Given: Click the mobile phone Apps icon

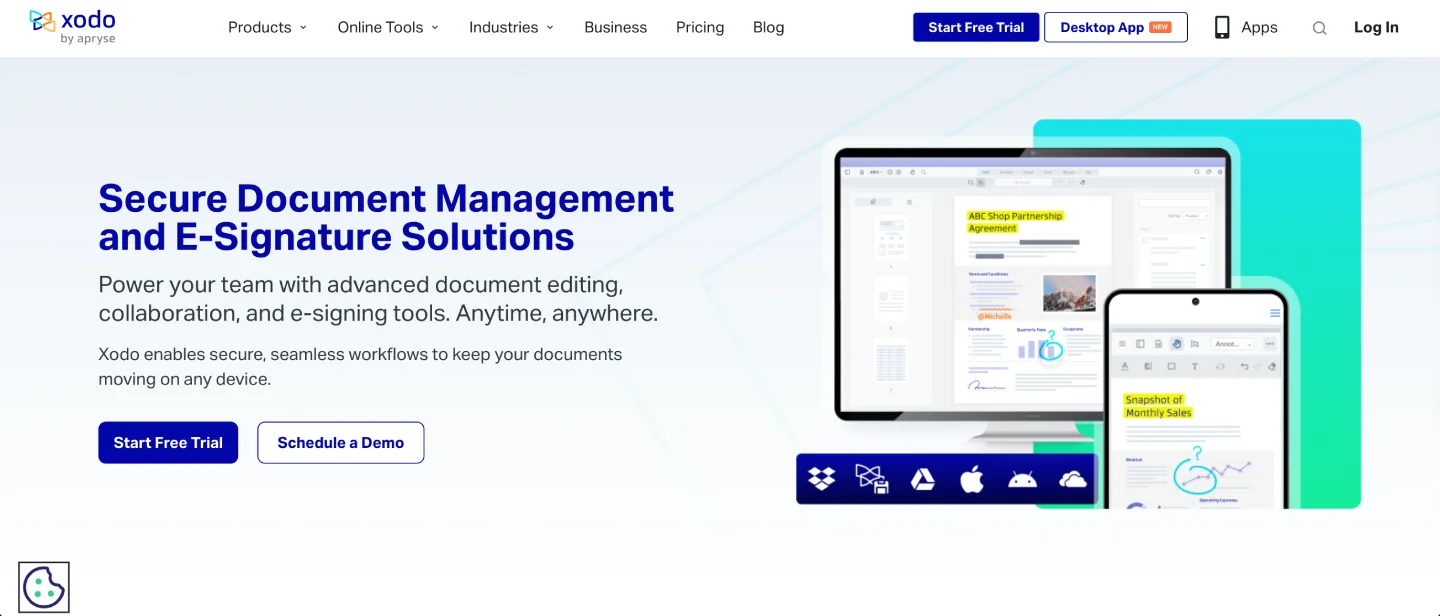Looking at the screenshot, I should click(x=1222, y=27).
